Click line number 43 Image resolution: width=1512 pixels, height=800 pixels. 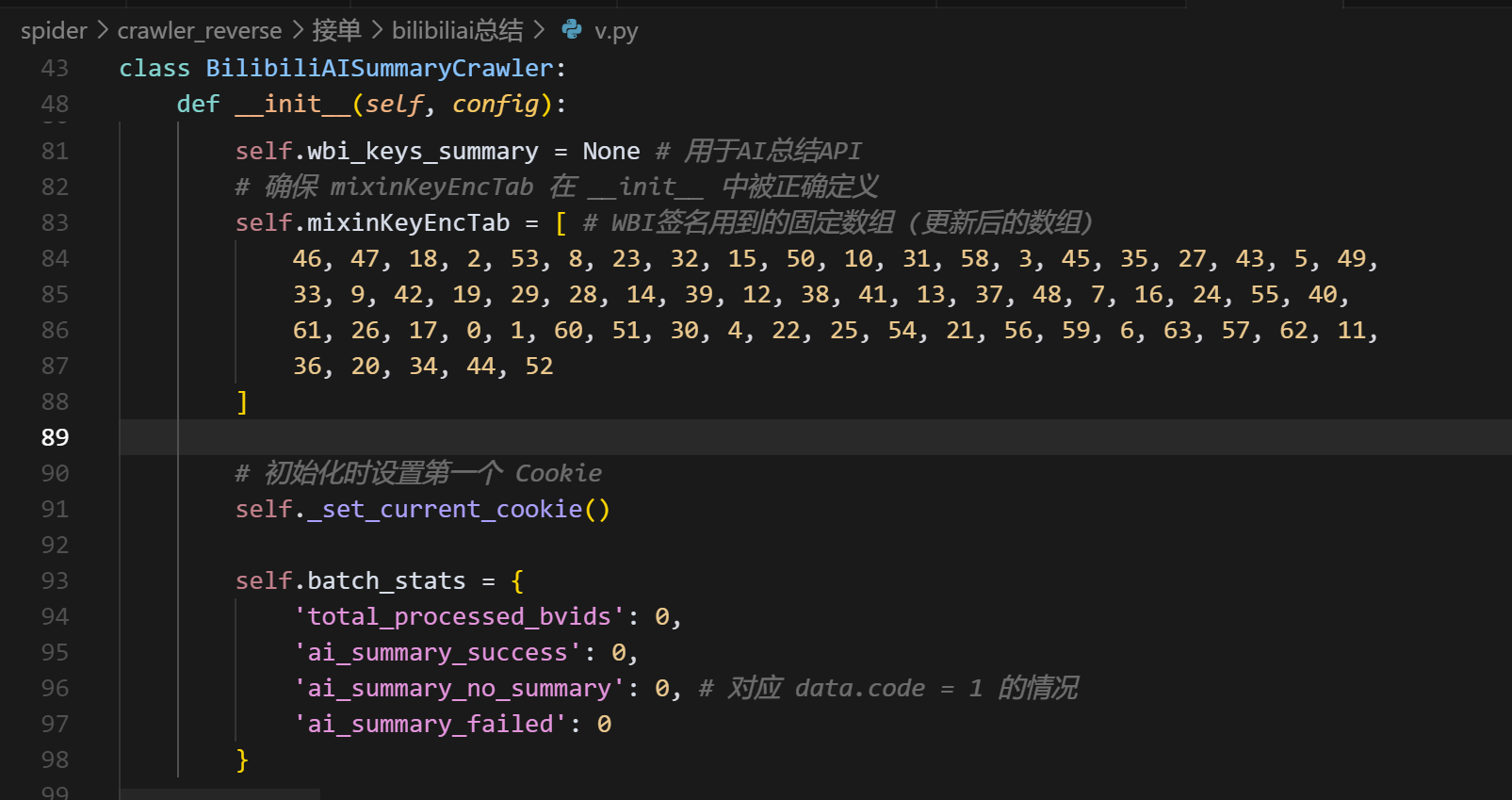coord(55,68)
